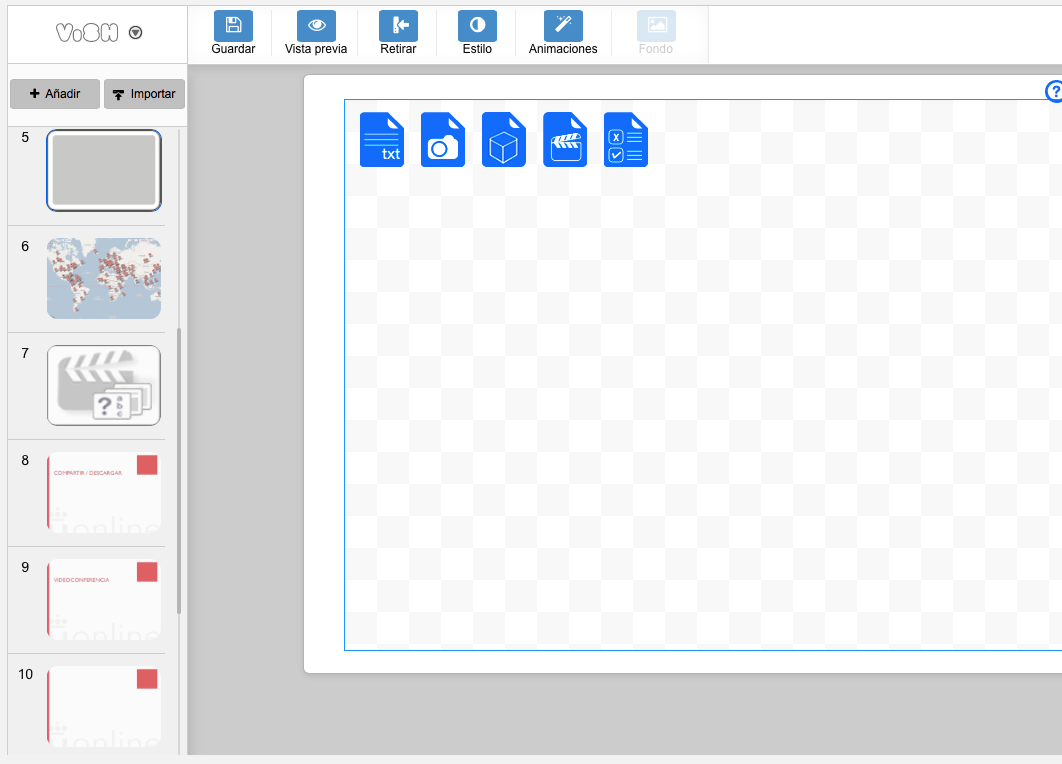Click the Guardar save icon
The height and width of the screenshot is (764, 1062).
click(233, 26)
